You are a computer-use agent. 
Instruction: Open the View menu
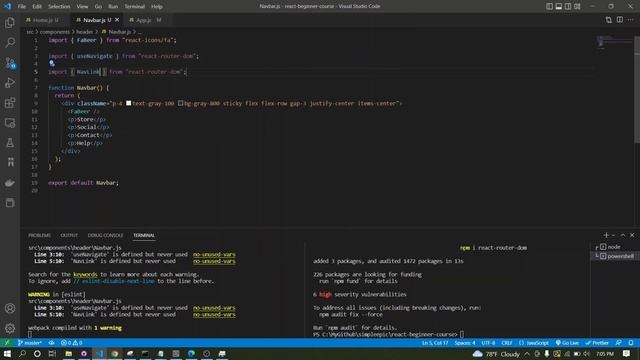[x=82, y=6]
